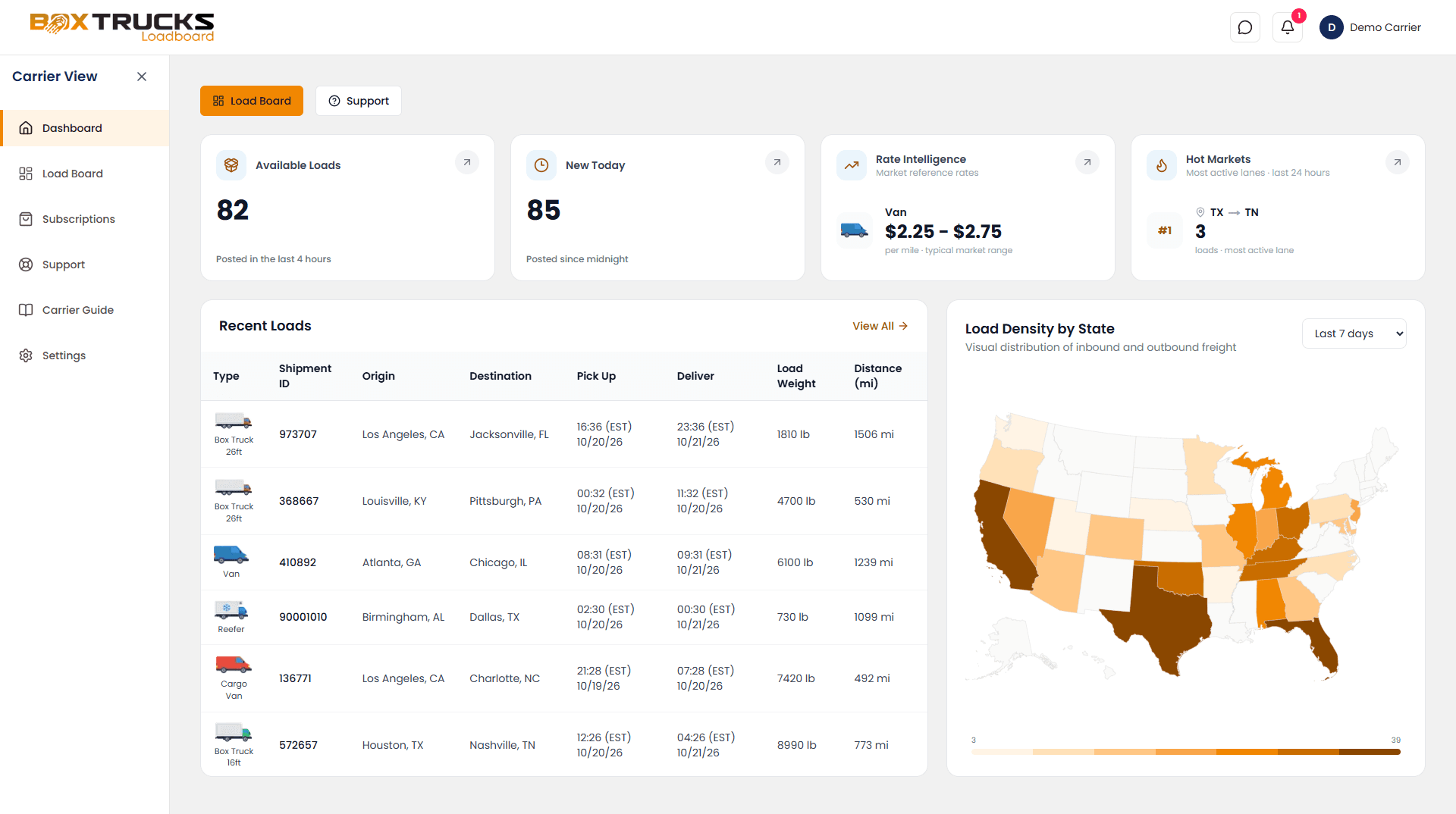Click the Load Weight column header
The height and width of the screenshot is (814, 1456).
pos(796,376)
